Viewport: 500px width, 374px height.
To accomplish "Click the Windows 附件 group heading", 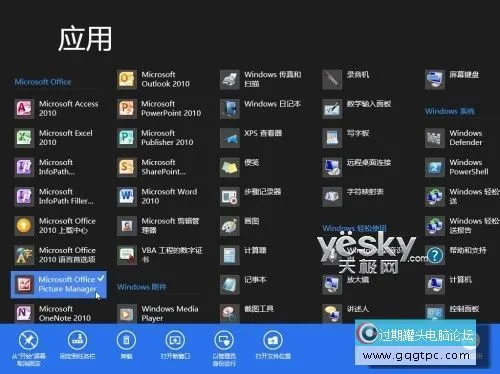I will point(142,287).
